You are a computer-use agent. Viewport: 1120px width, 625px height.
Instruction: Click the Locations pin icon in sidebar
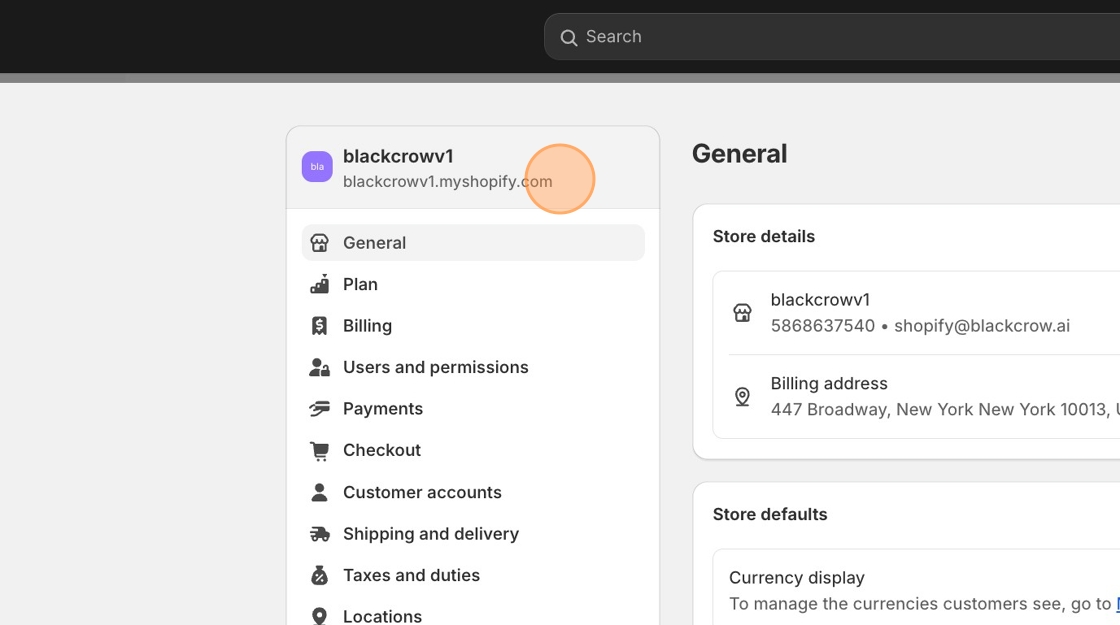click(320, 616)
